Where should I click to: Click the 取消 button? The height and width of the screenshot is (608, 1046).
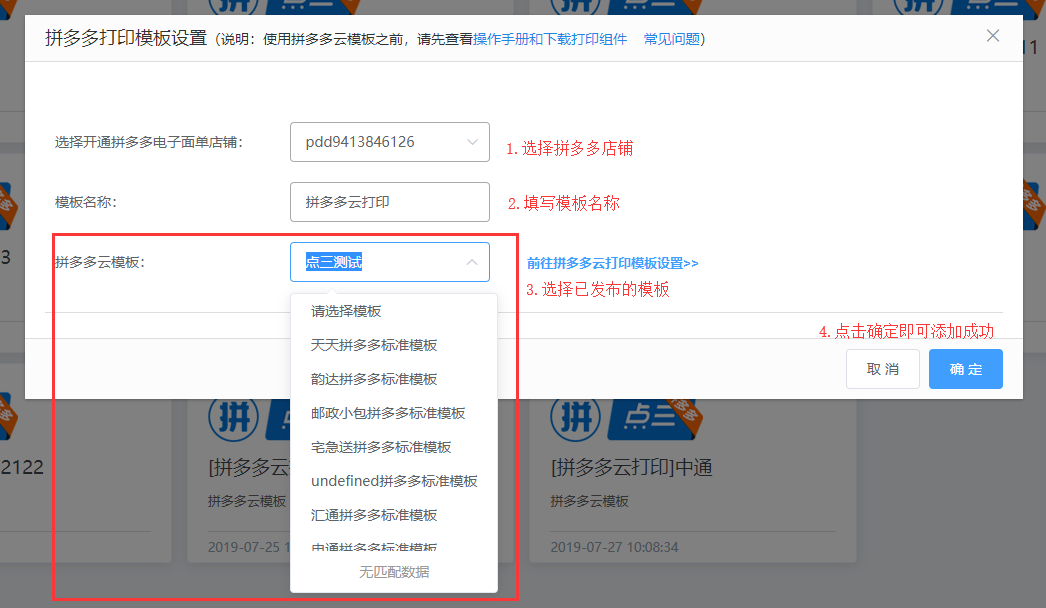point(883,369)
